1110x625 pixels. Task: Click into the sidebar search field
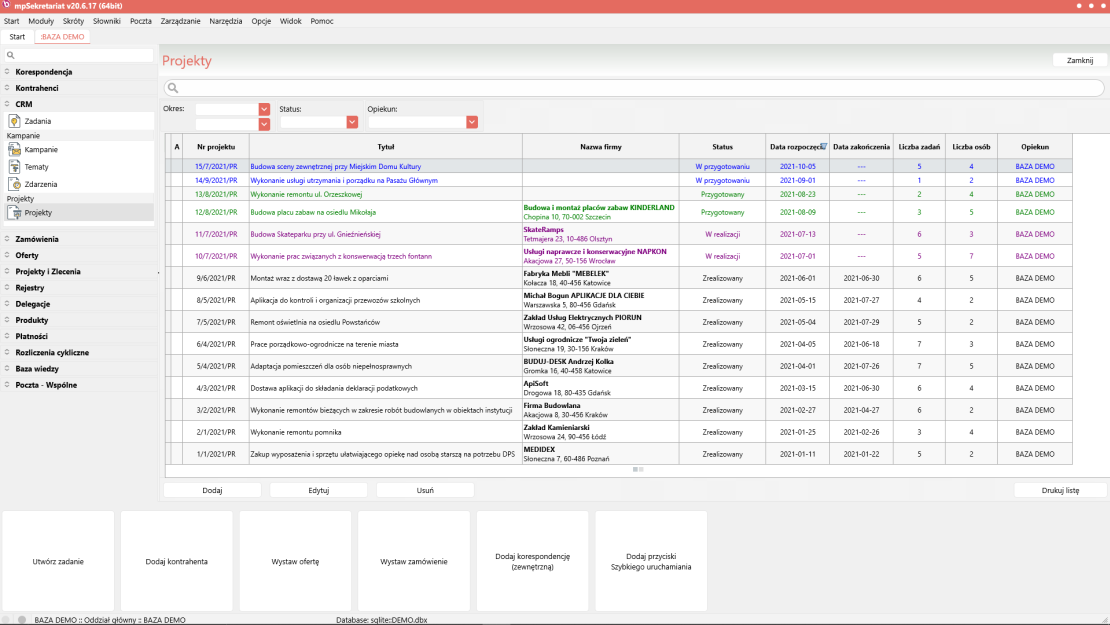coord(78,55)
